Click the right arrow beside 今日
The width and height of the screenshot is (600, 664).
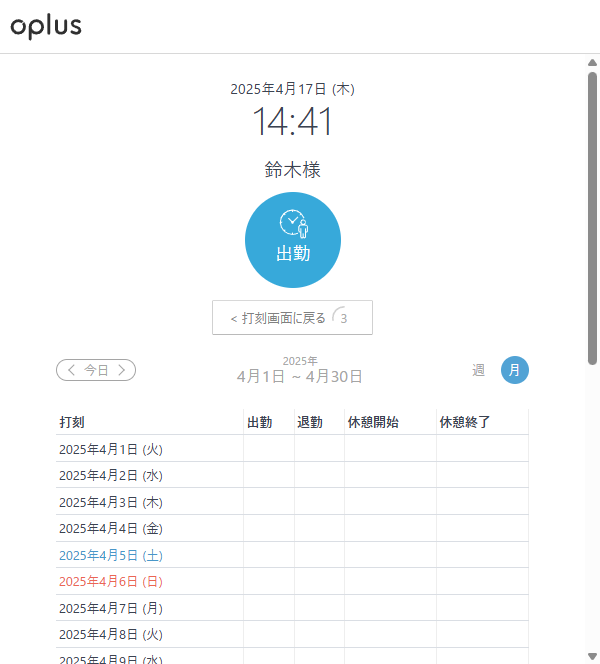click(x=122, y=370)
